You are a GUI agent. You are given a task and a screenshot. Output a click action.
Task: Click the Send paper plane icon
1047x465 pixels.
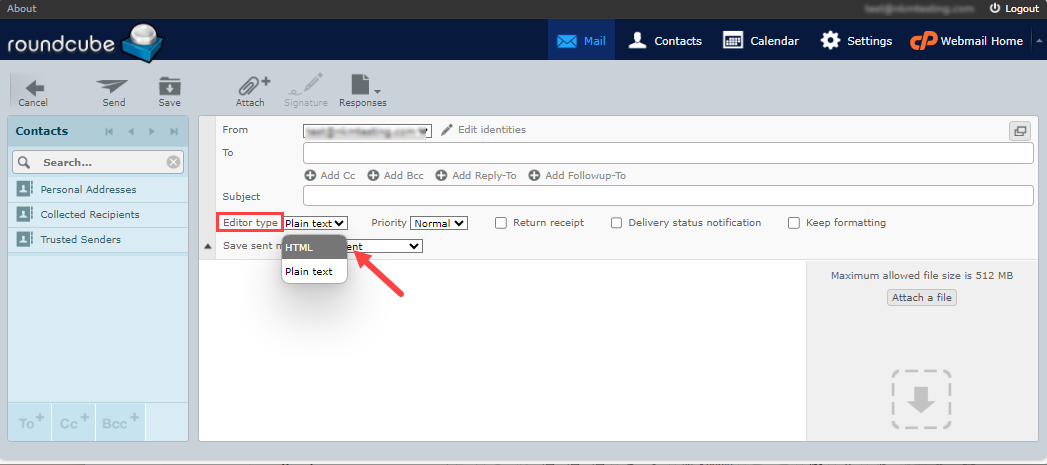113,88
